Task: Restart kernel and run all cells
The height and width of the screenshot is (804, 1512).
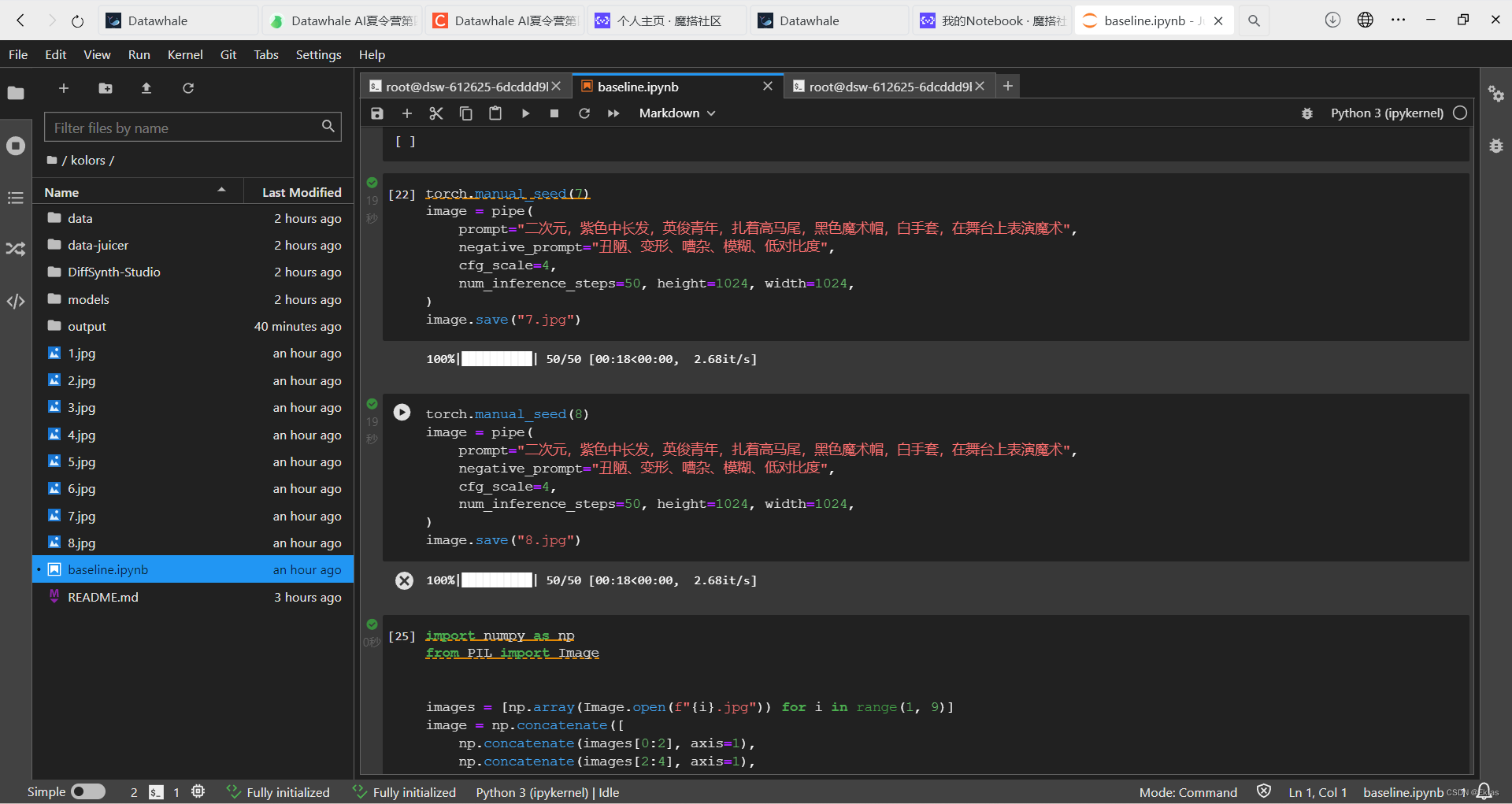Action: 613,113
